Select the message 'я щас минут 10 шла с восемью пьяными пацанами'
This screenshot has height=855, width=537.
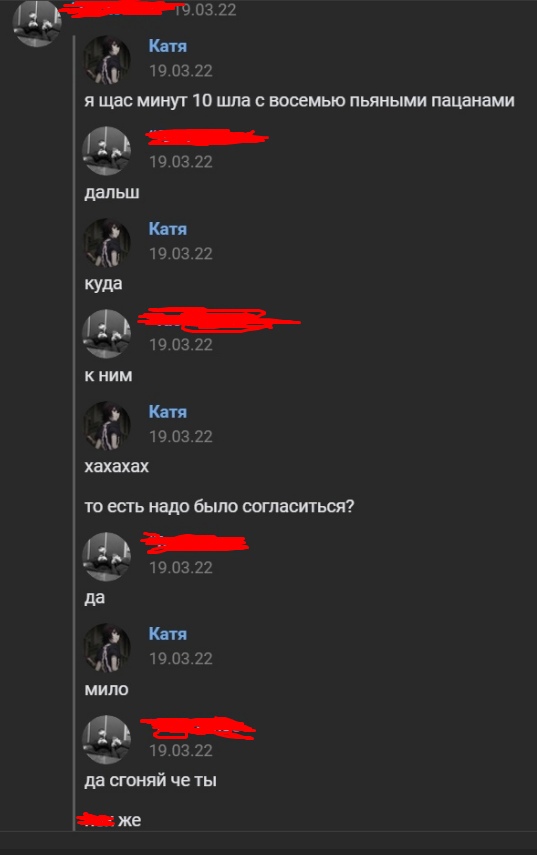(299, 101)
